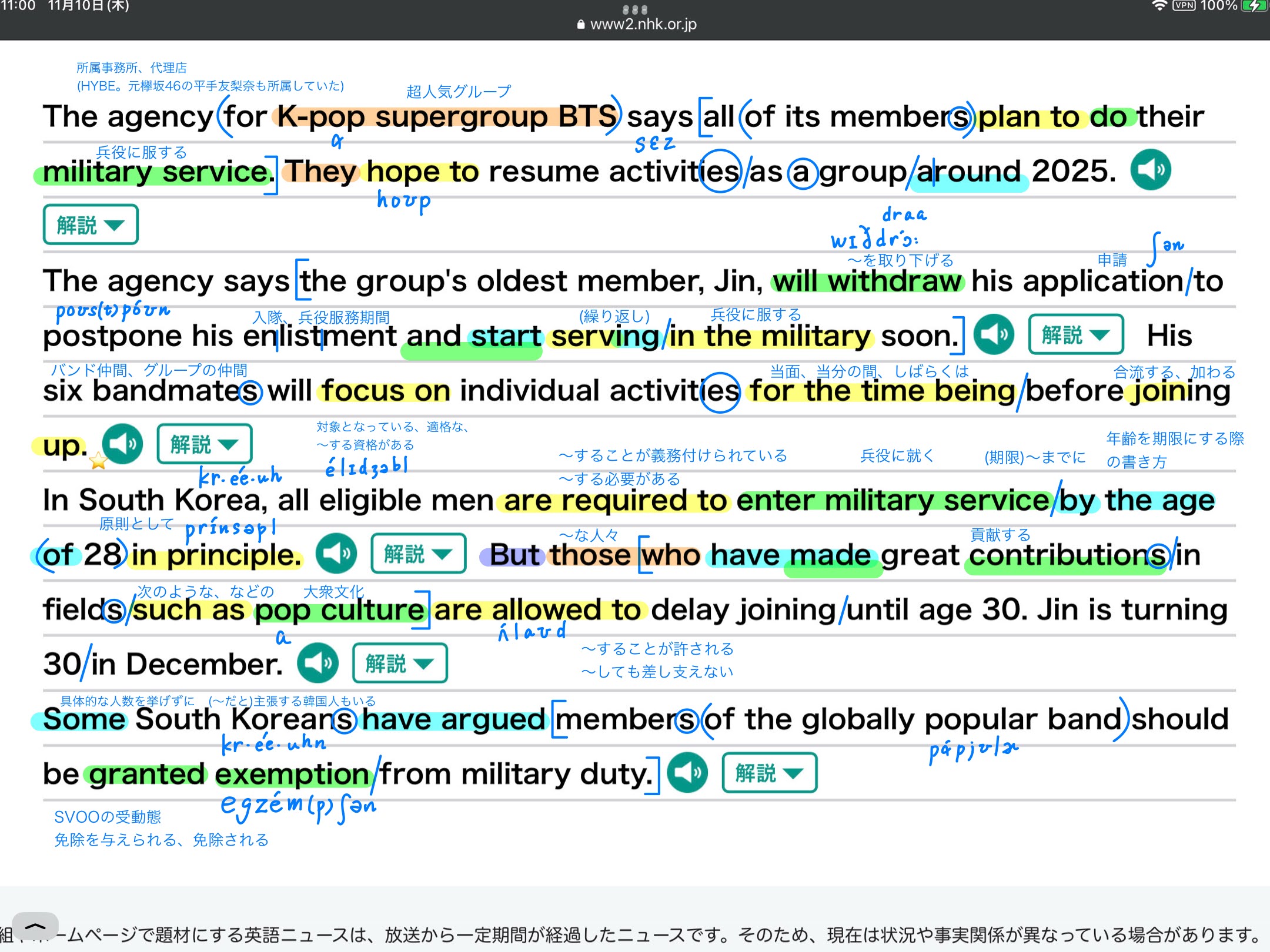
Task: Tap the highlighted phrase 'for the time being'
Action: pos(883,391)
